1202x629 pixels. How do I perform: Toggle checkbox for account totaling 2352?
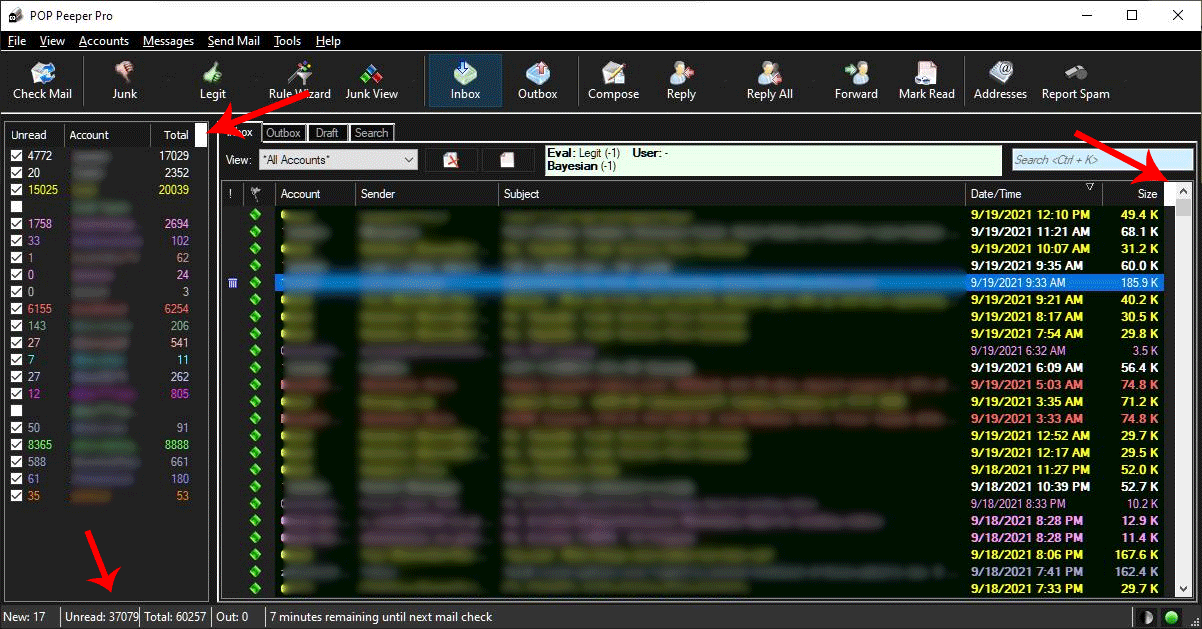pos(16,173)
